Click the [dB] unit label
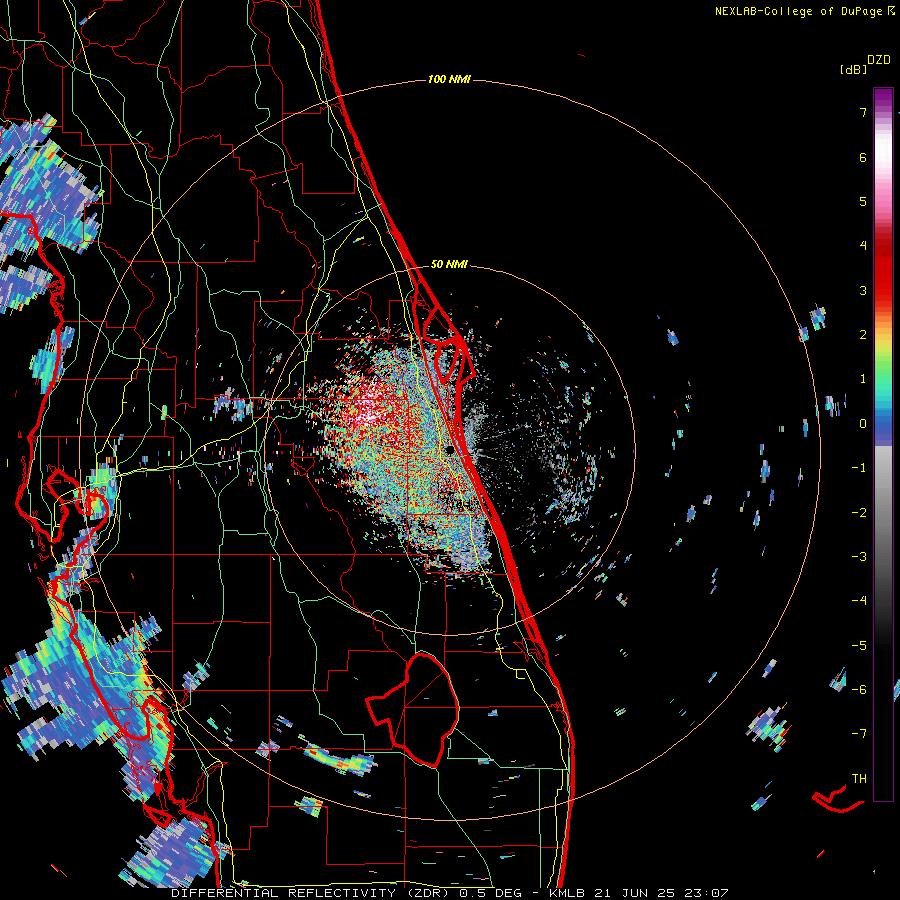900x900 pixels. click(853, 69)
